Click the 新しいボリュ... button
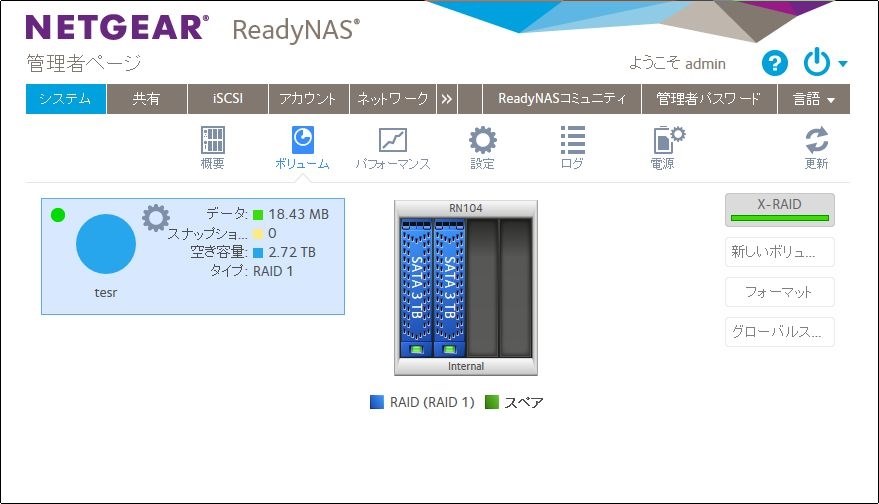The image size is (879, 504). 779,252
